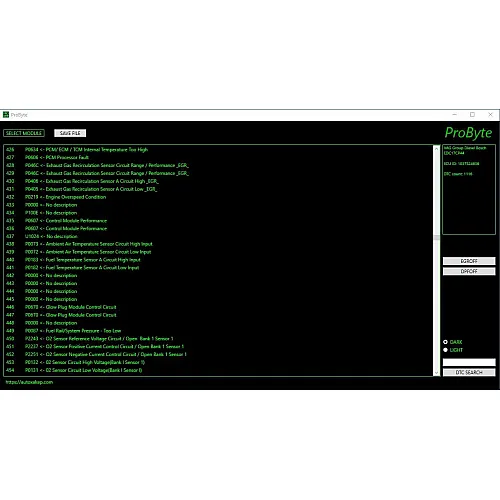Click the ECU ID line in info panel
The height and width of the screenshot is (500, 500).
coord(461,164)
